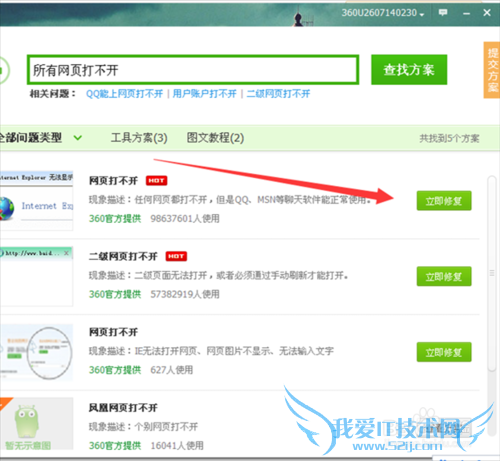Click the HOT badge beside 二级网页打不开
Viewport: 500px width, 461px height.
pos(176,256)
